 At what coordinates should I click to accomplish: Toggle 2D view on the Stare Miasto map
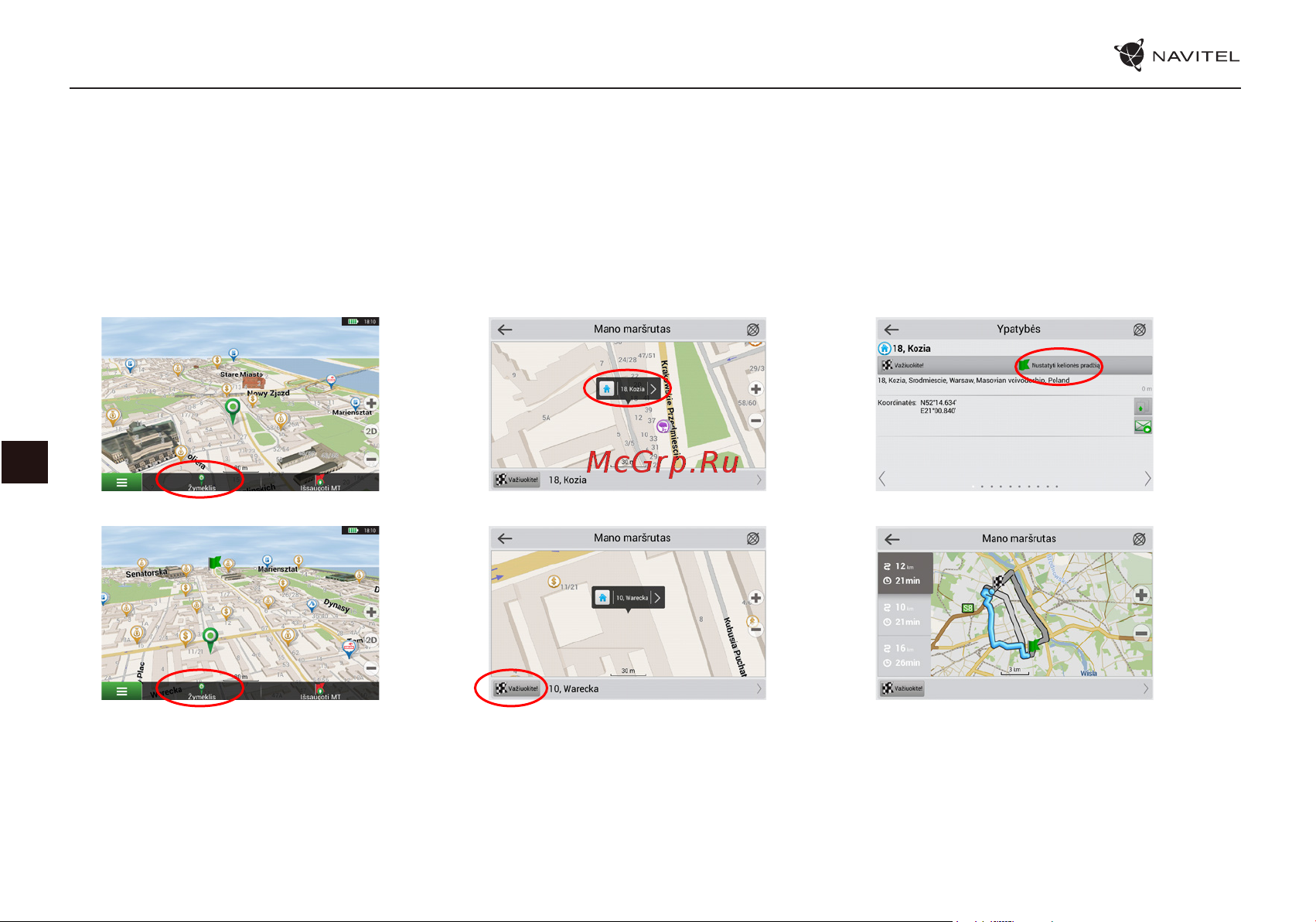[371, 431]
